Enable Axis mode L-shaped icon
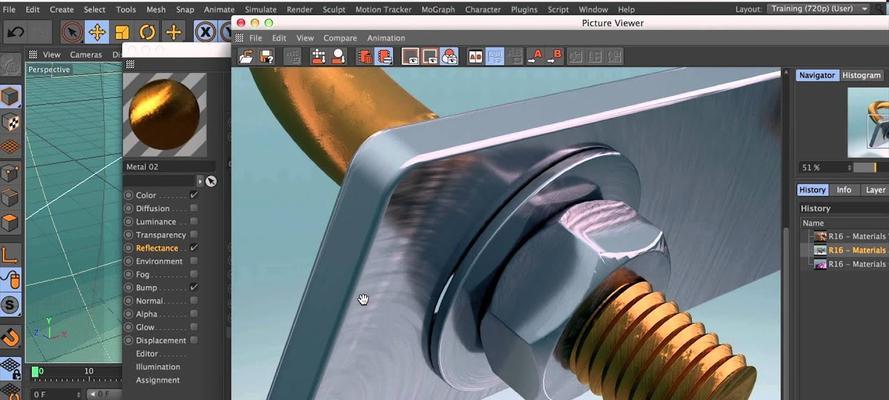This screenshot has height=400, width=889. click(10, 254)
